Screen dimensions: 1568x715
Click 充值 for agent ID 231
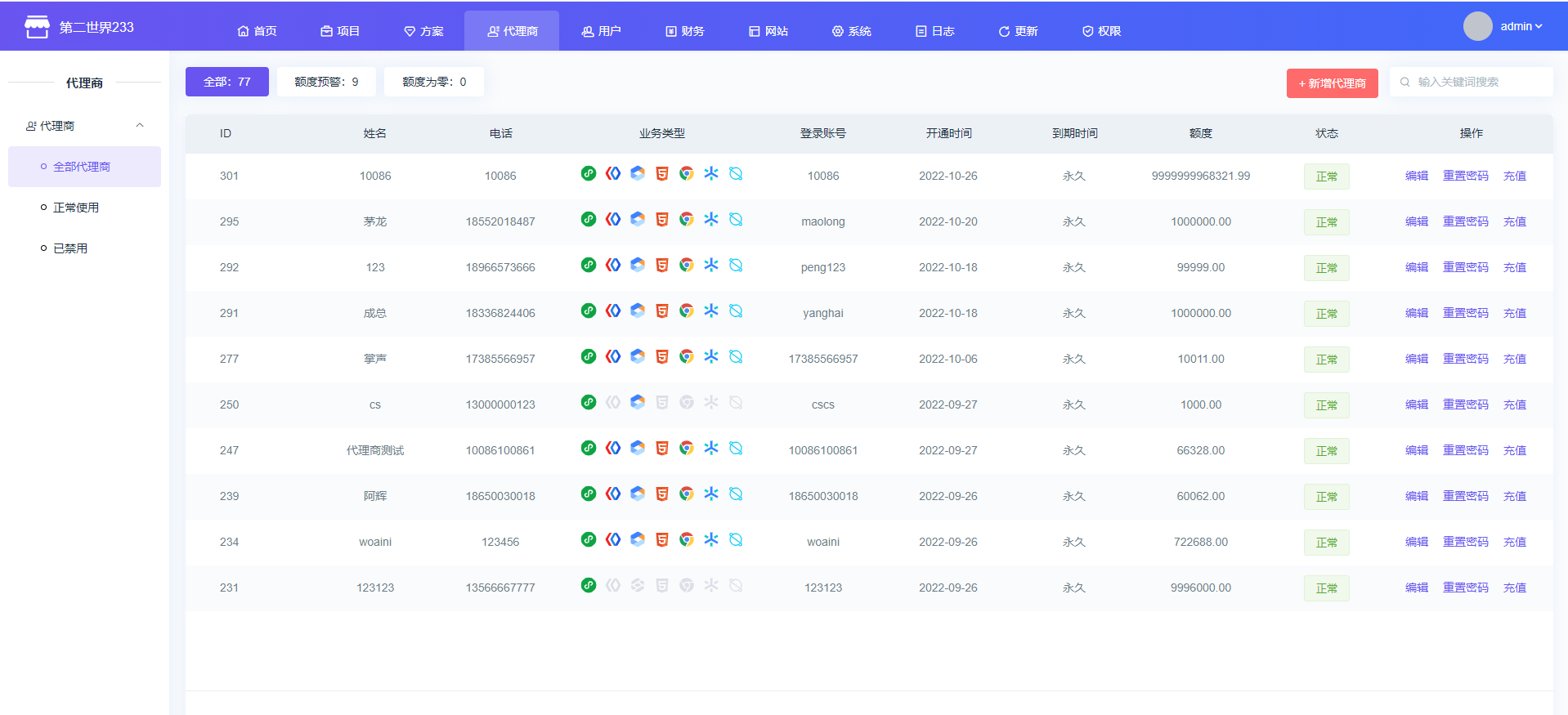coord(1515,588)
